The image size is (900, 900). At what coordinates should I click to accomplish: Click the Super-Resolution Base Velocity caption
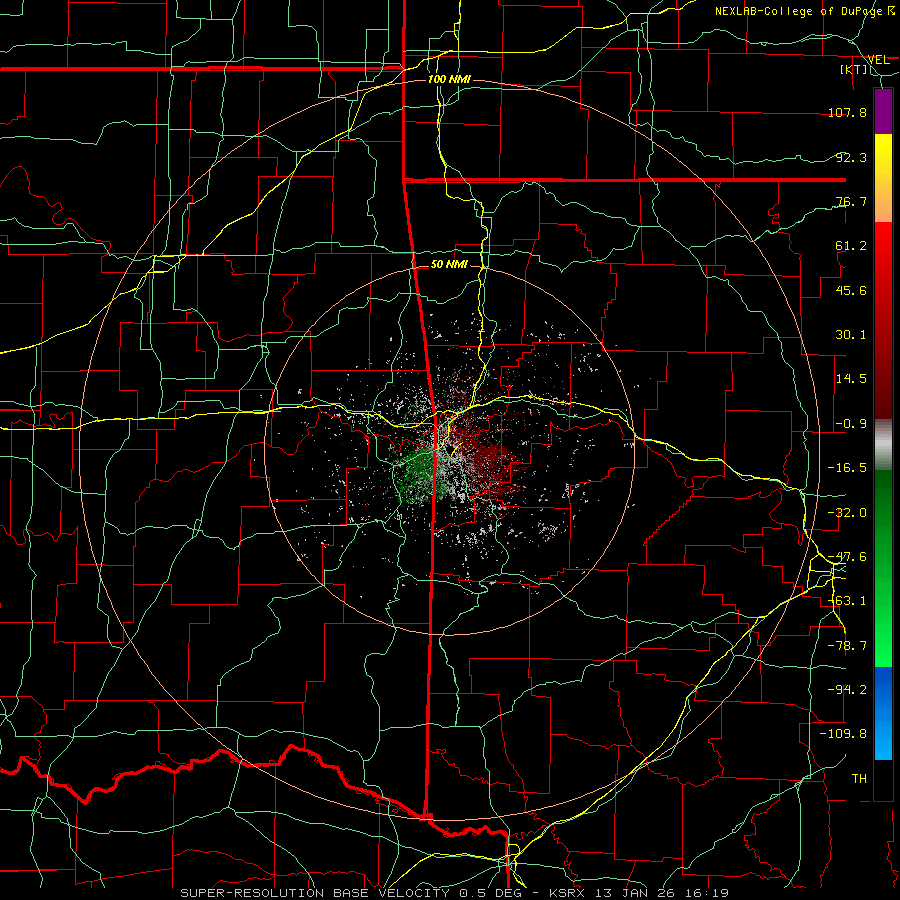point(455,893)
